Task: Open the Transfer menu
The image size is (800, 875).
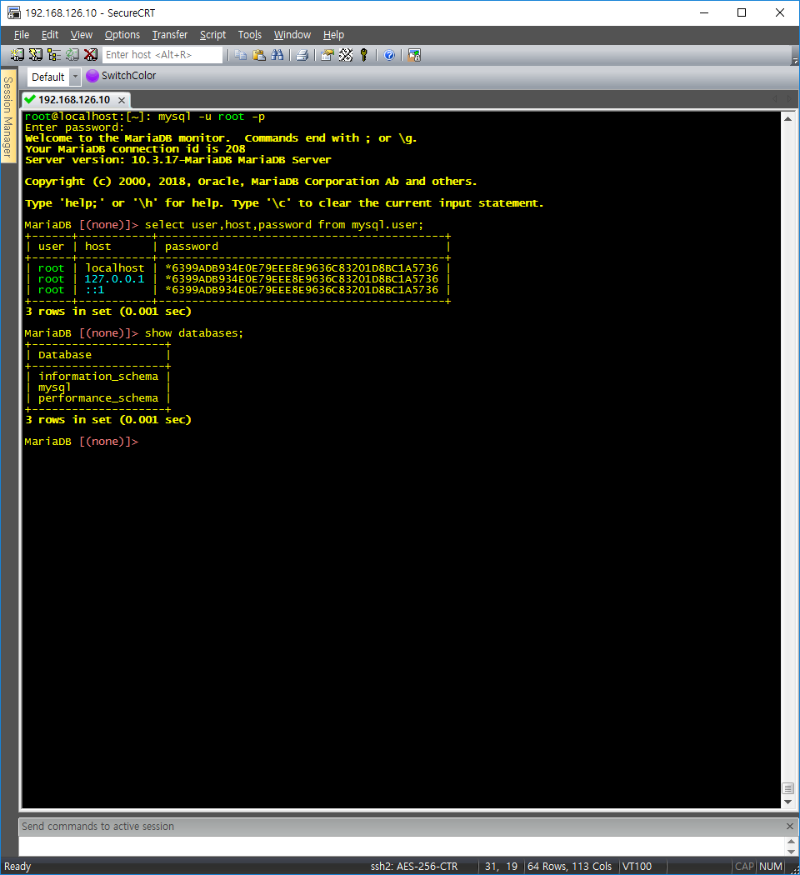Action: [169, 35]
